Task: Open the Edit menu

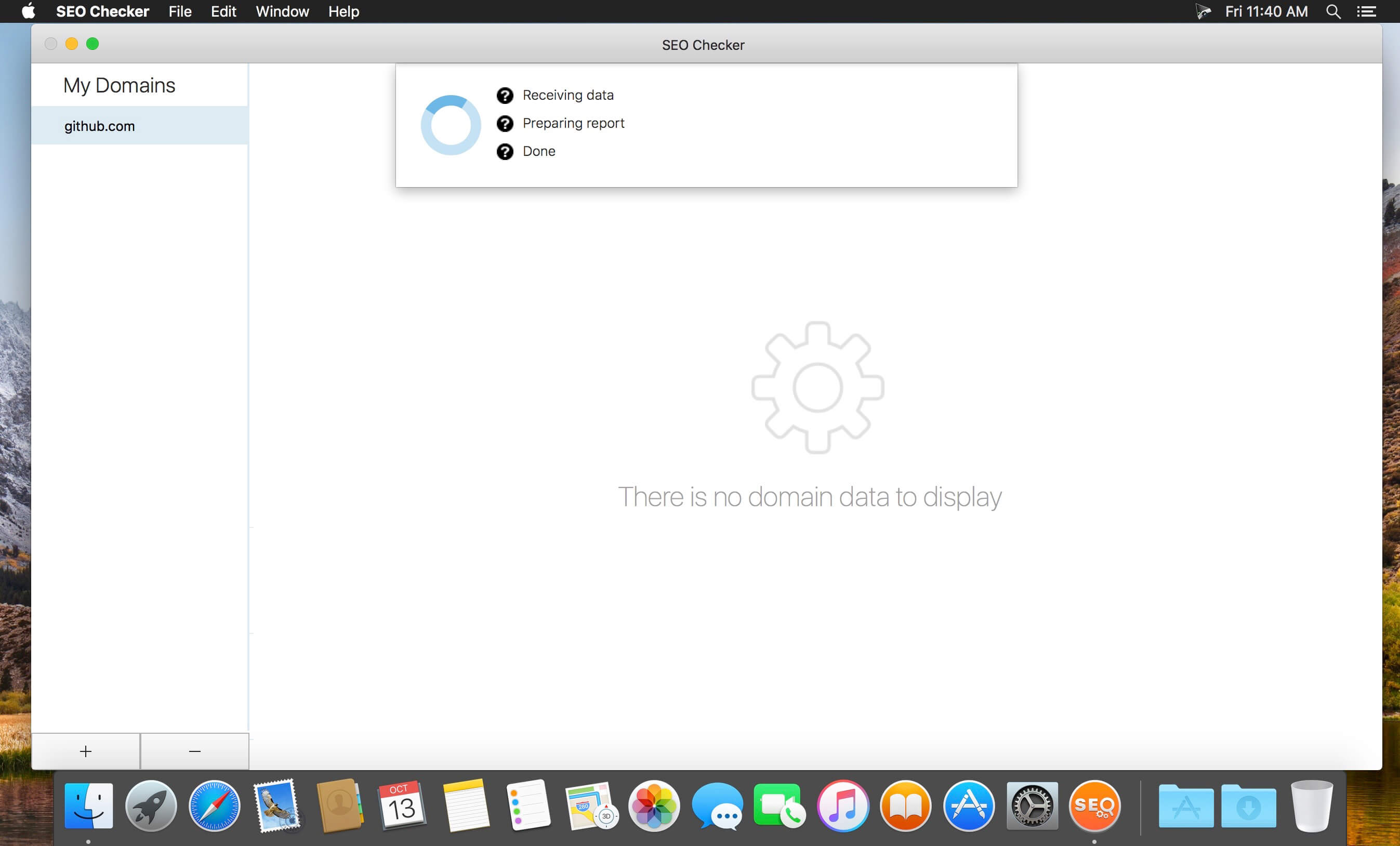Action: tap(223, 11)
